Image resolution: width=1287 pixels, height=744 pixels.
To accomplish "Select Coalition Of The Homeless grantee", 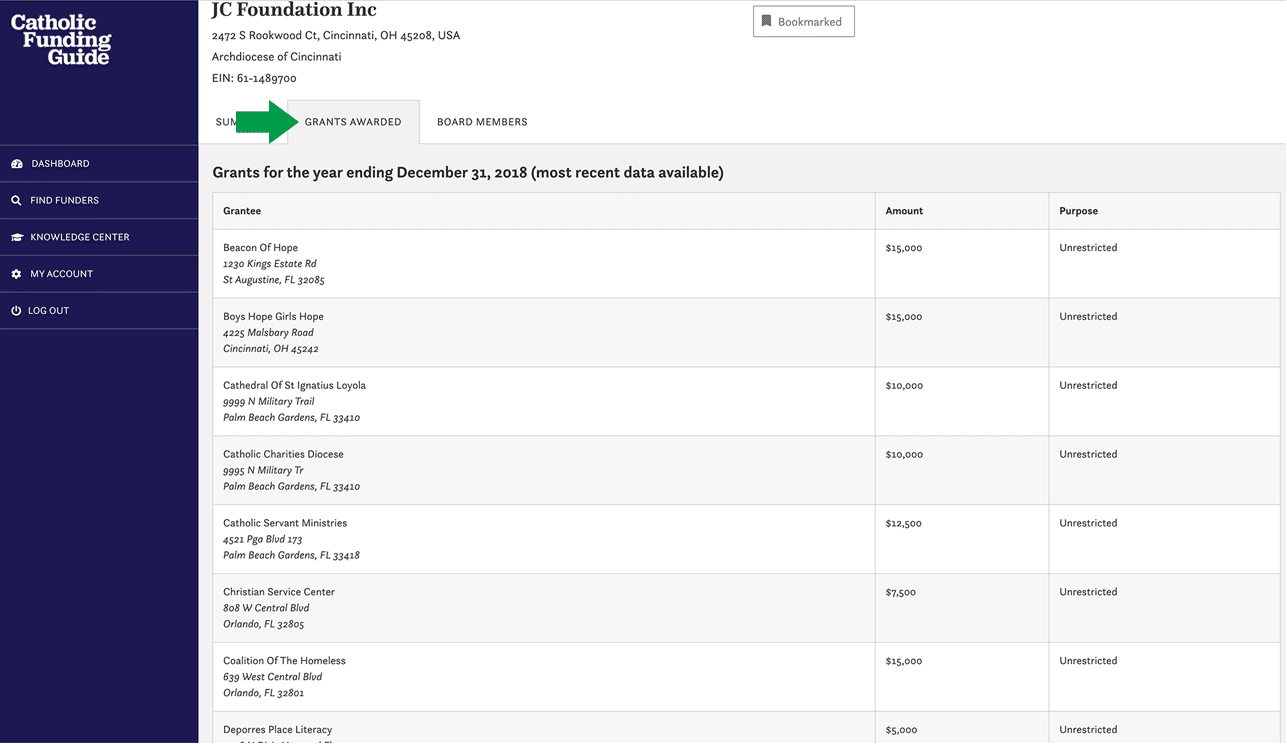I will coord(284,661).
